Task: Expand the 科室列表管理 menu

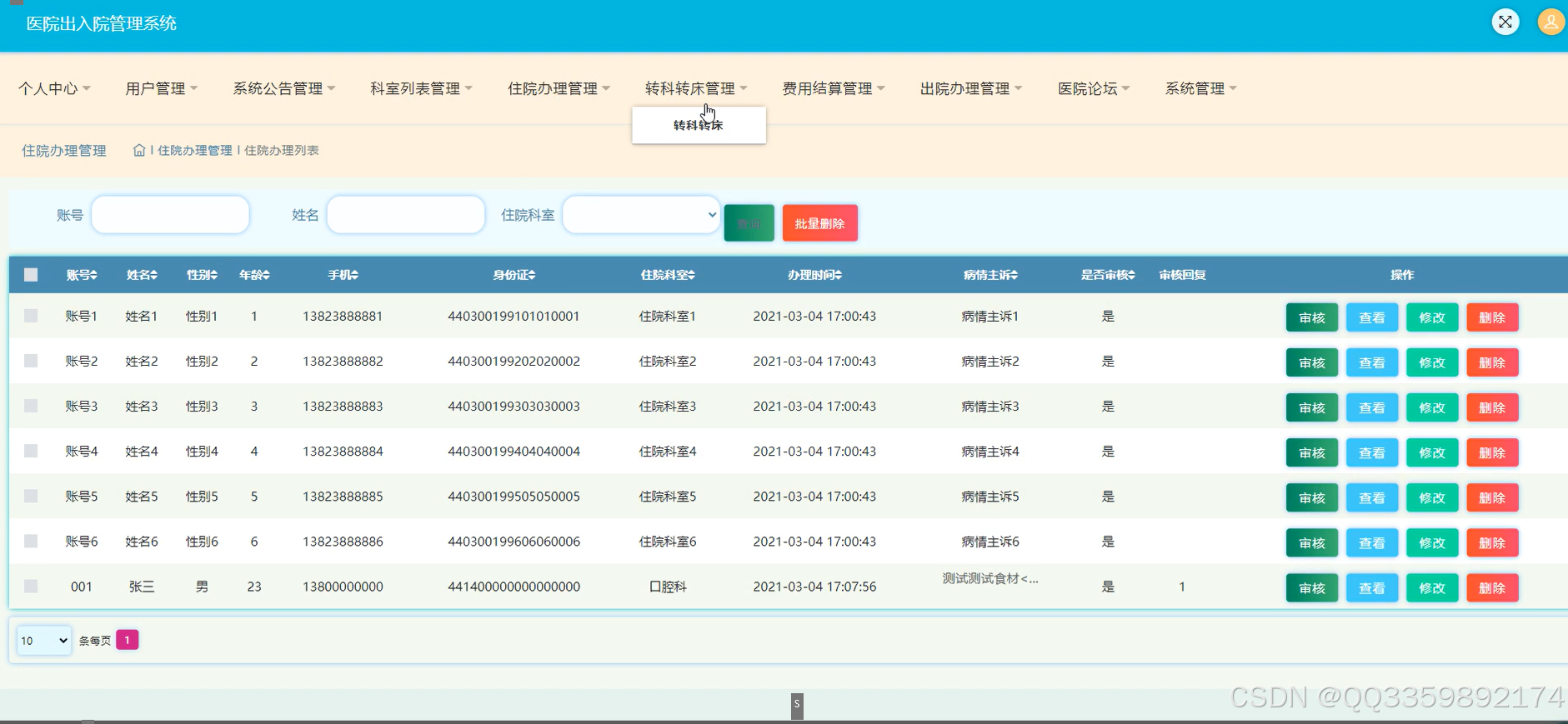Action: point(421,88)
